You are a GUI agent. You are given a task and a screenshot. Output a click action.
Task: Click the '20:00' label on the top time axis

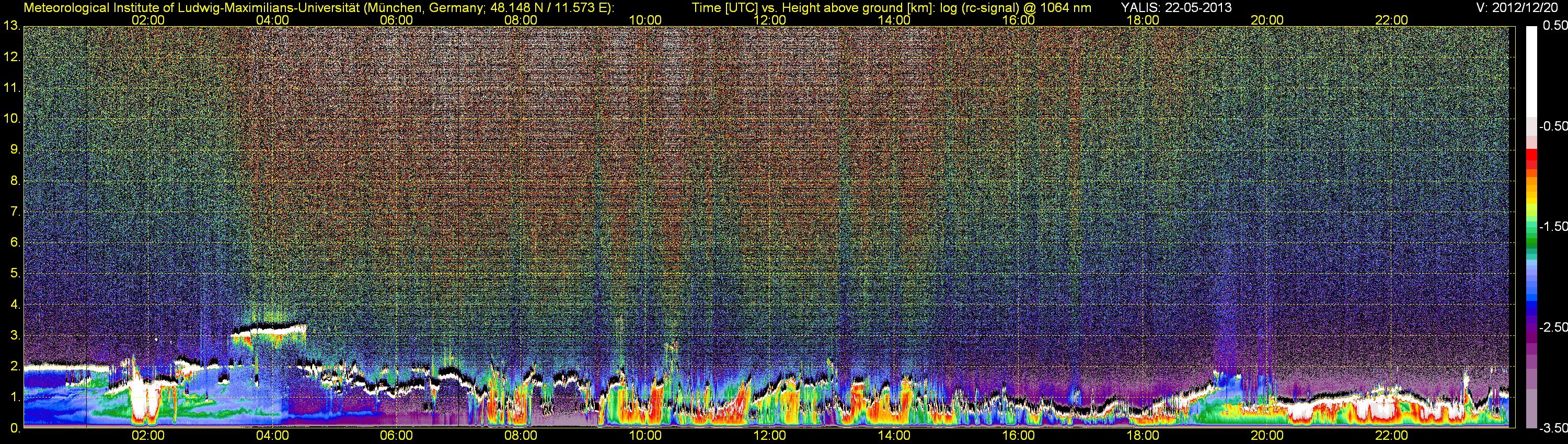[1267, 20]
